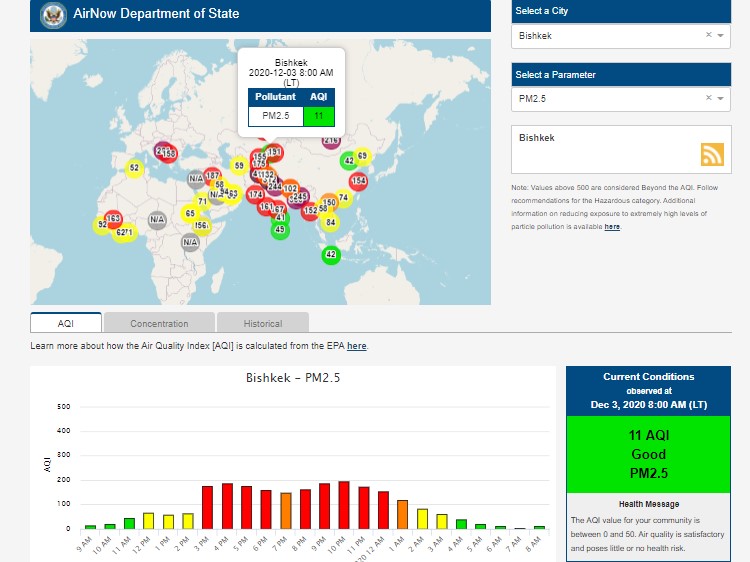Select the AQI tab
Viewport: 750px width, 562px height.
[x=66, y=323]
